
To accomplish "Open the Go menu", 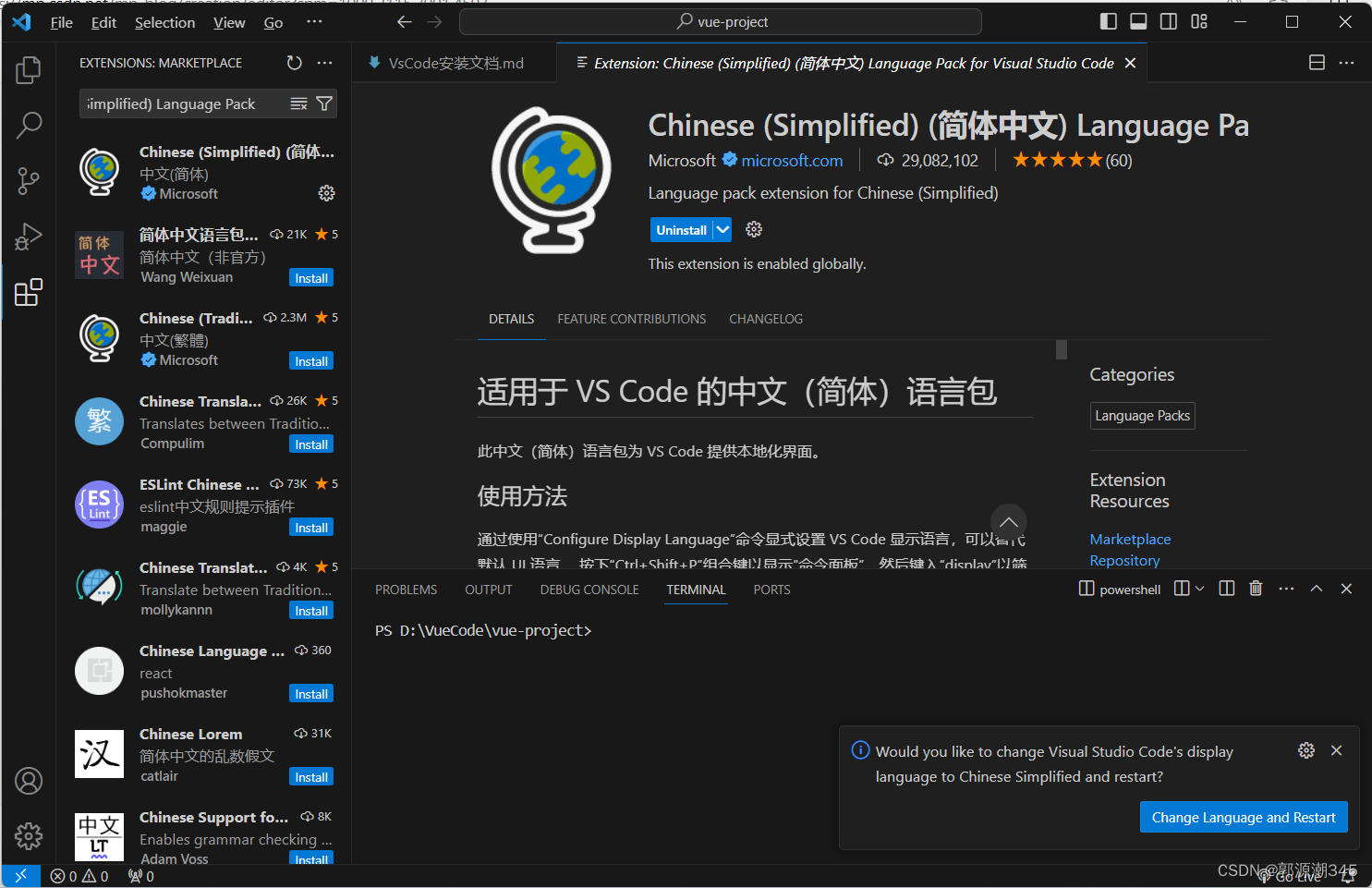I will [273, 22].
